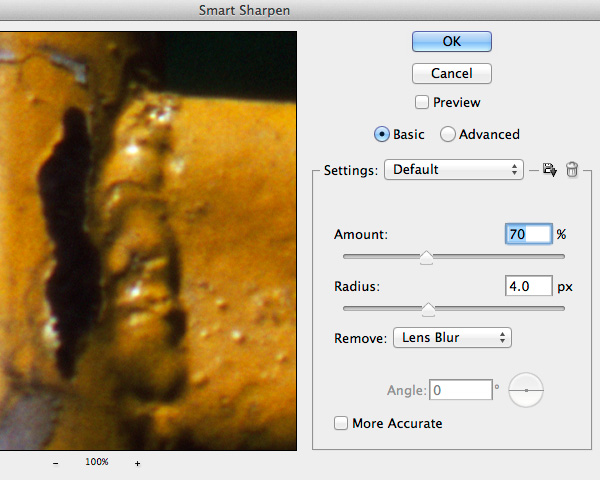Zoom in the preview with plus icon
This screenshot has width=600, height=480.
pyautogui.click(x=137, y=463)
